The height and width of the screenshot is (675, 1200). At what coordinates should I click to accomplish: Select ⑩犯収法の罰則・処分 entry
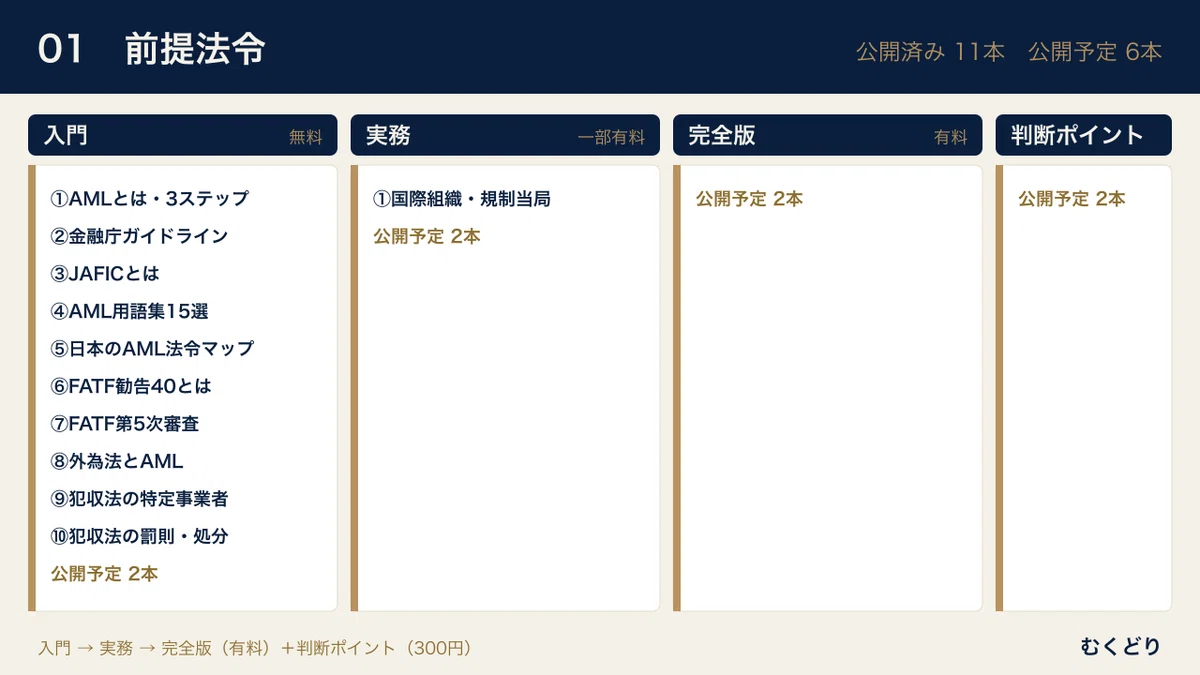(140, 536)
